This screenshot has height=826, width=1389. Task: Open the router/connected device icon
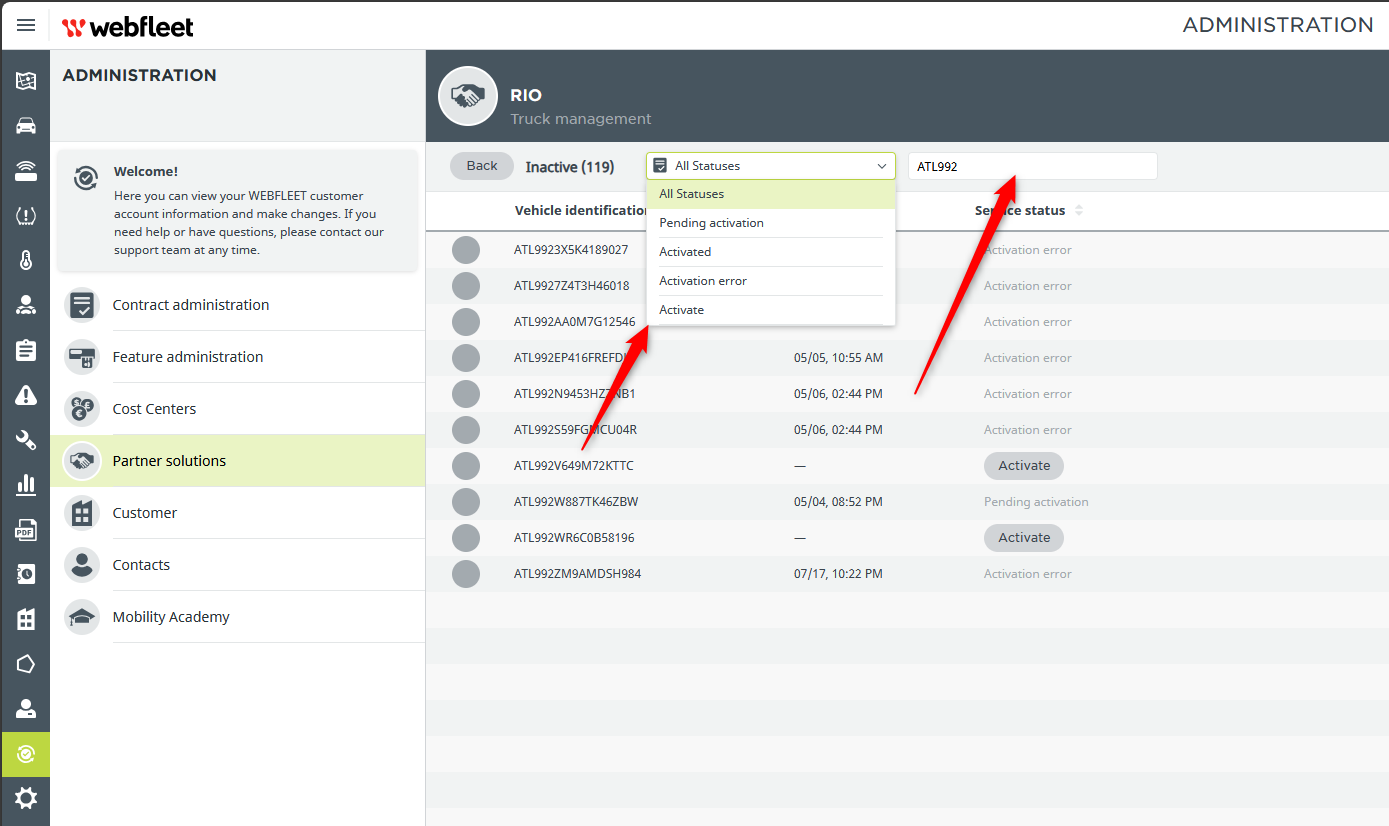coord(26,171)
